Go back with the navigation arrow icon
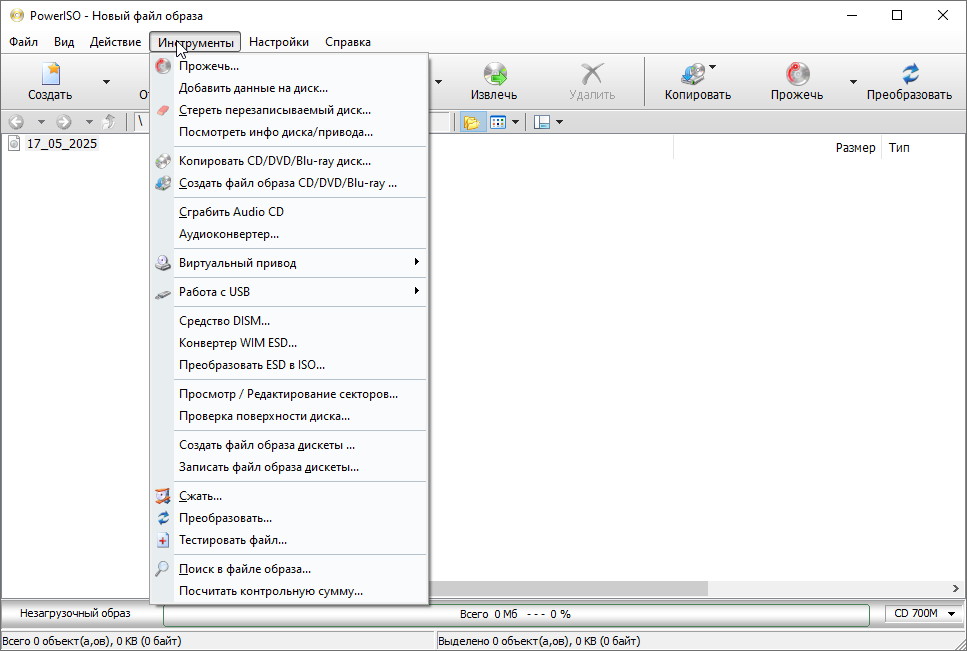 click(x=17, y=122)
